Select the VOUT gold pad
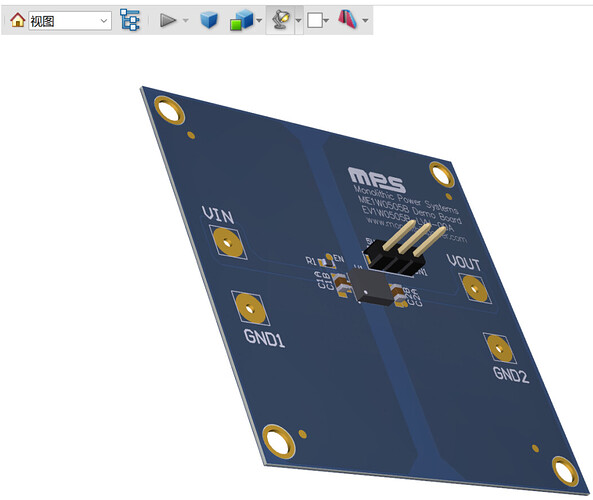This screenshot has height=500, width=593. [x=475, y=288]
